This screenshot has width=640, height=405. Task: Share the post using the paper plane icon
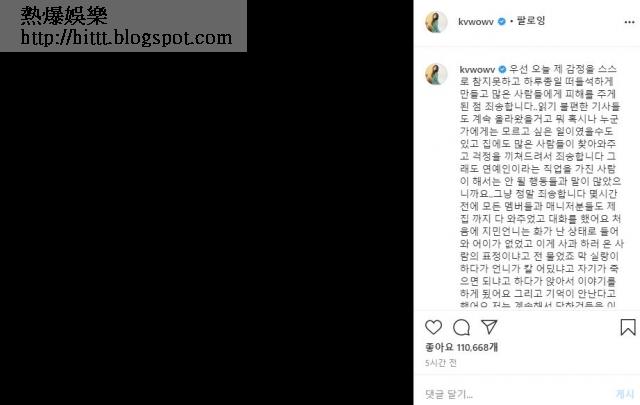pos(489,327)
